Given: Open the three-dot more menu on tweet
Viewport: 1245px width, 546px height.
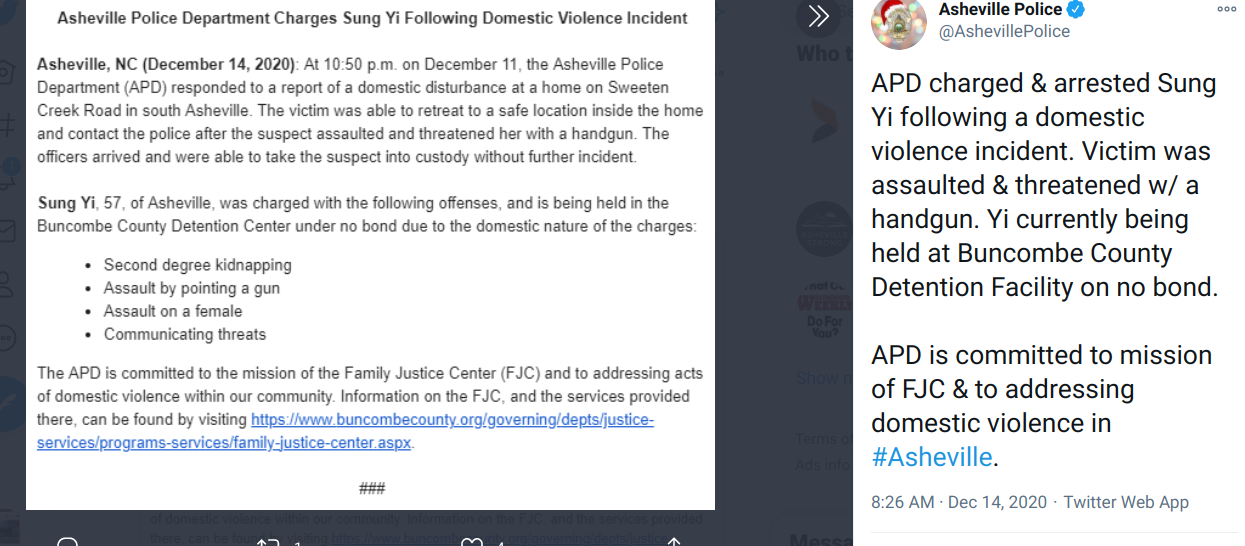Looking at the screenshot, I should click(1226, 9).
